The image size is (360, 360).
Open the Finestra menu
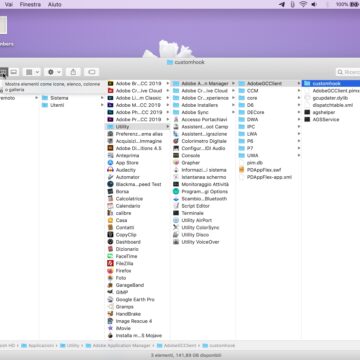(30, 4)
